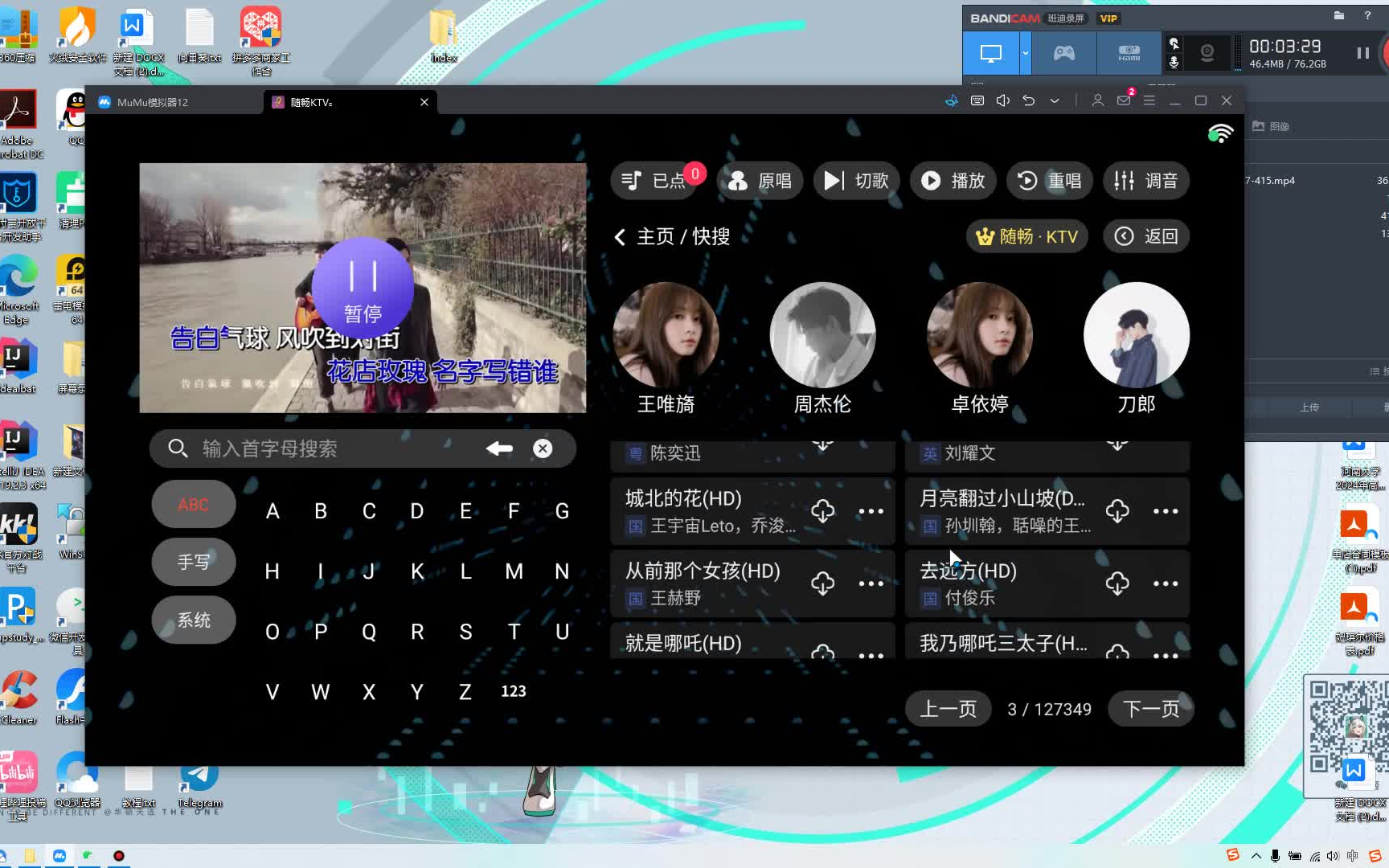Viewport: 1389px width, 868px height.
Task: Switch to 系统 system keyboard mode
Action: point(194,620)
